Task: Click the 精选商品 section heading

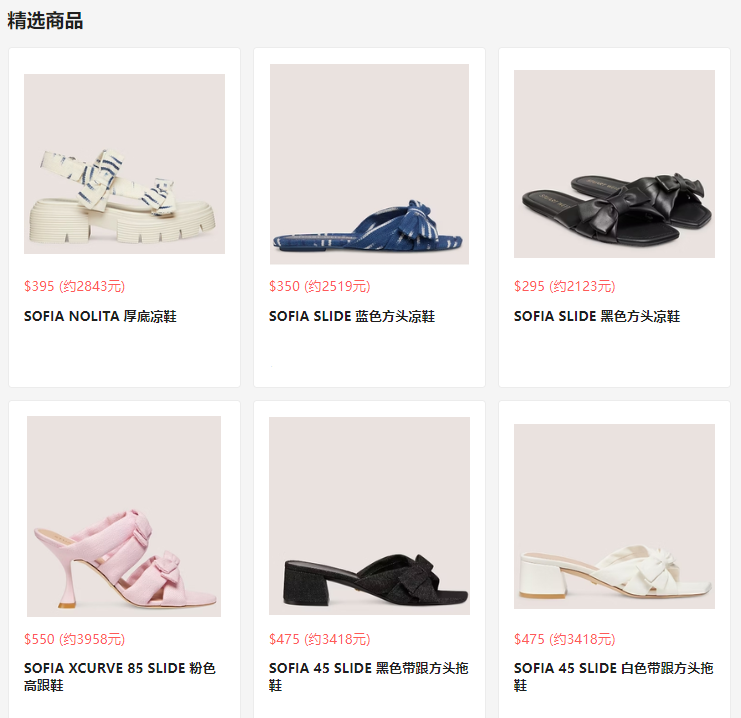Action: point(45,21)
